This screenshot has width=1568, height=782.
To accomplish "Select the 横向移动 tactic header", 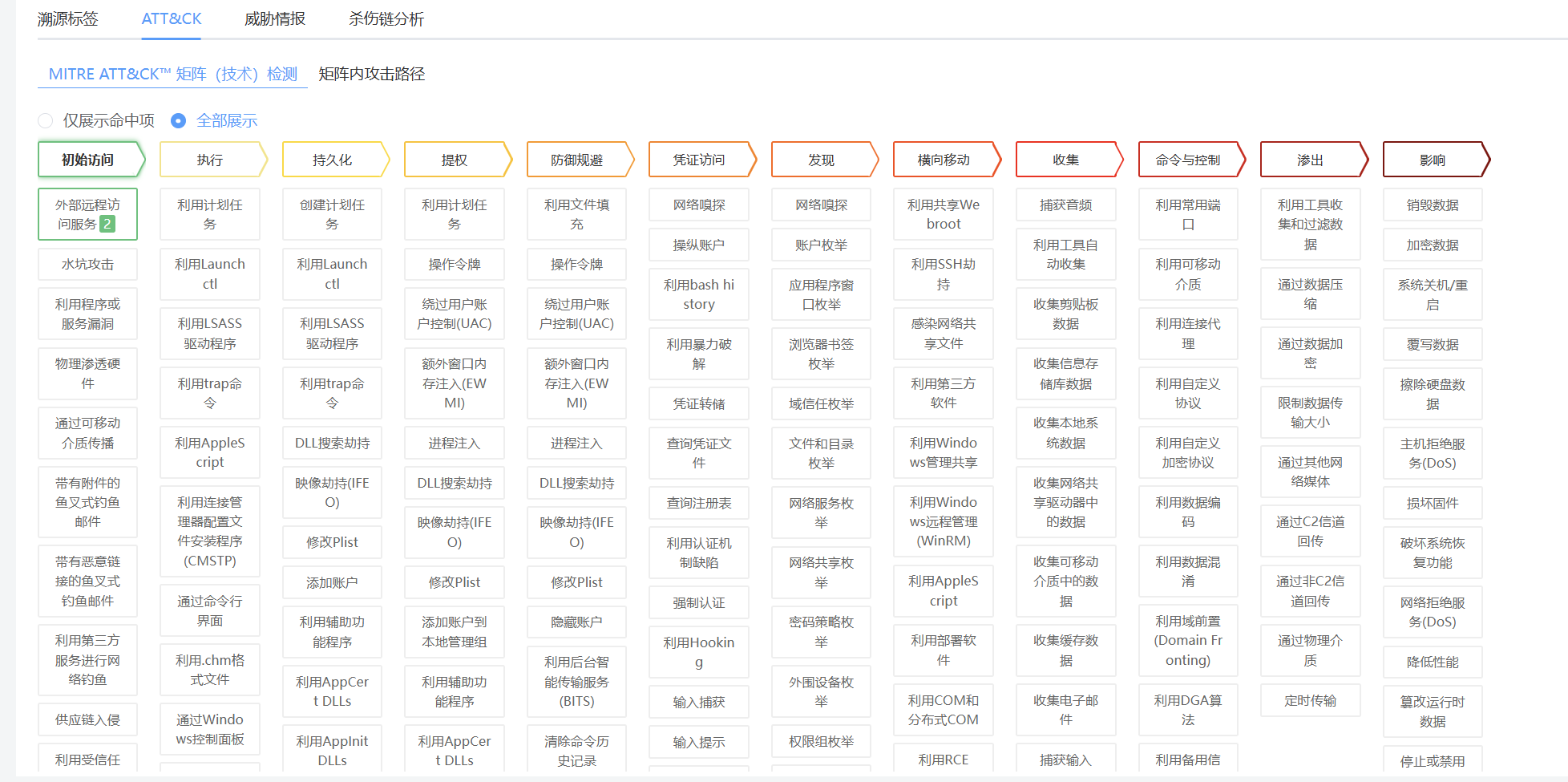I will (x=944, y=160).
